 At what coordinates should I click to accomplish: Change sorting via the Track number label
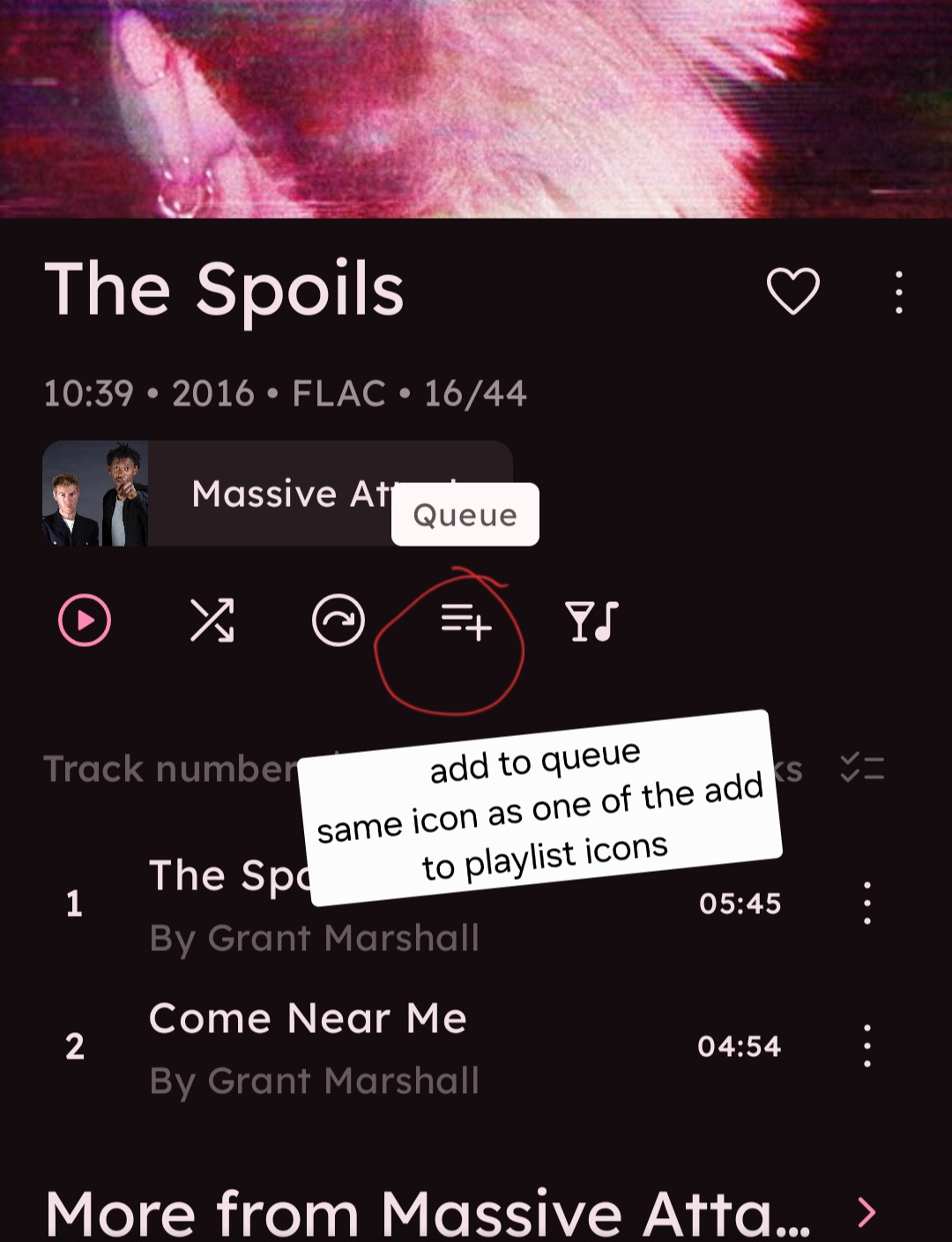172,769
